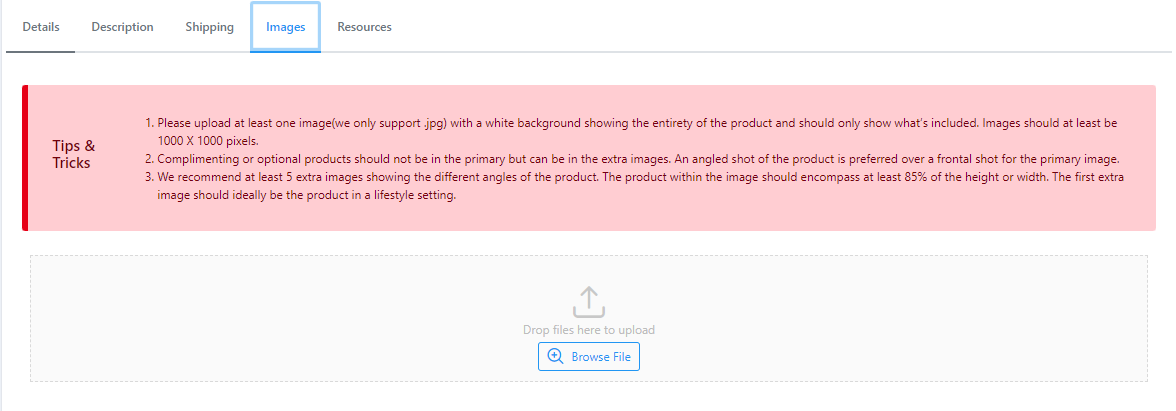Switch to the Description tab
This screenshot has height=411, width=1176.
(x=122, y=27)
